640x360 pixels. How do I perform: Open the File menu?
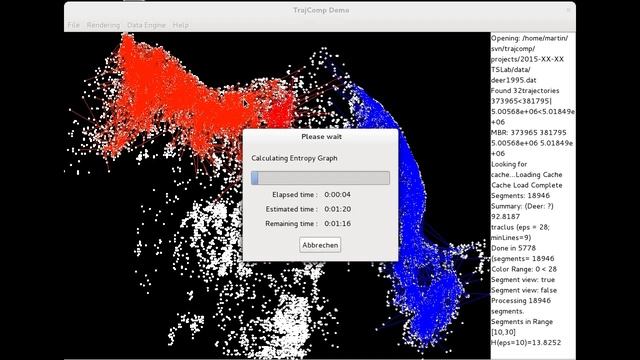click(x=73, y=25)
